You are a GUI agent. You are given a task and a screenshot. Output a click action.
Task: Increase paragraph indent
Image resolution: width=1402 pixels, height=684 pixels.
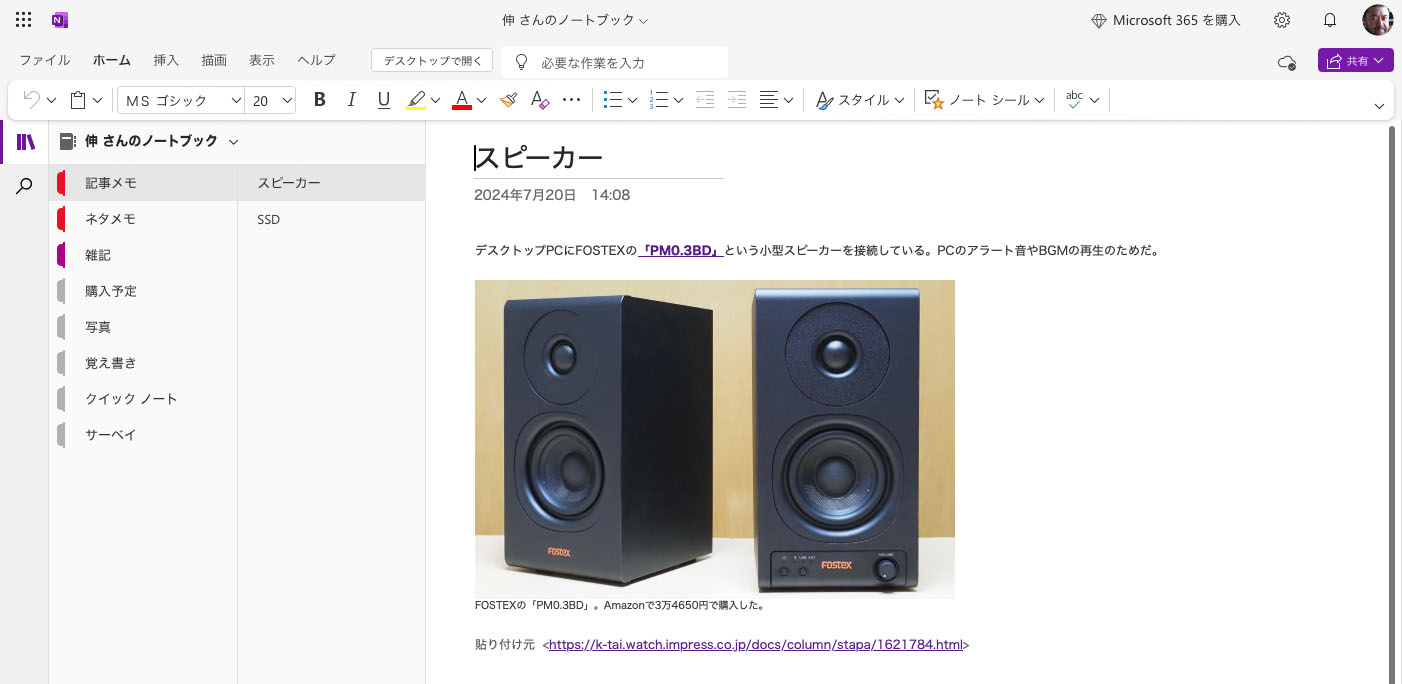click(737, 100)
